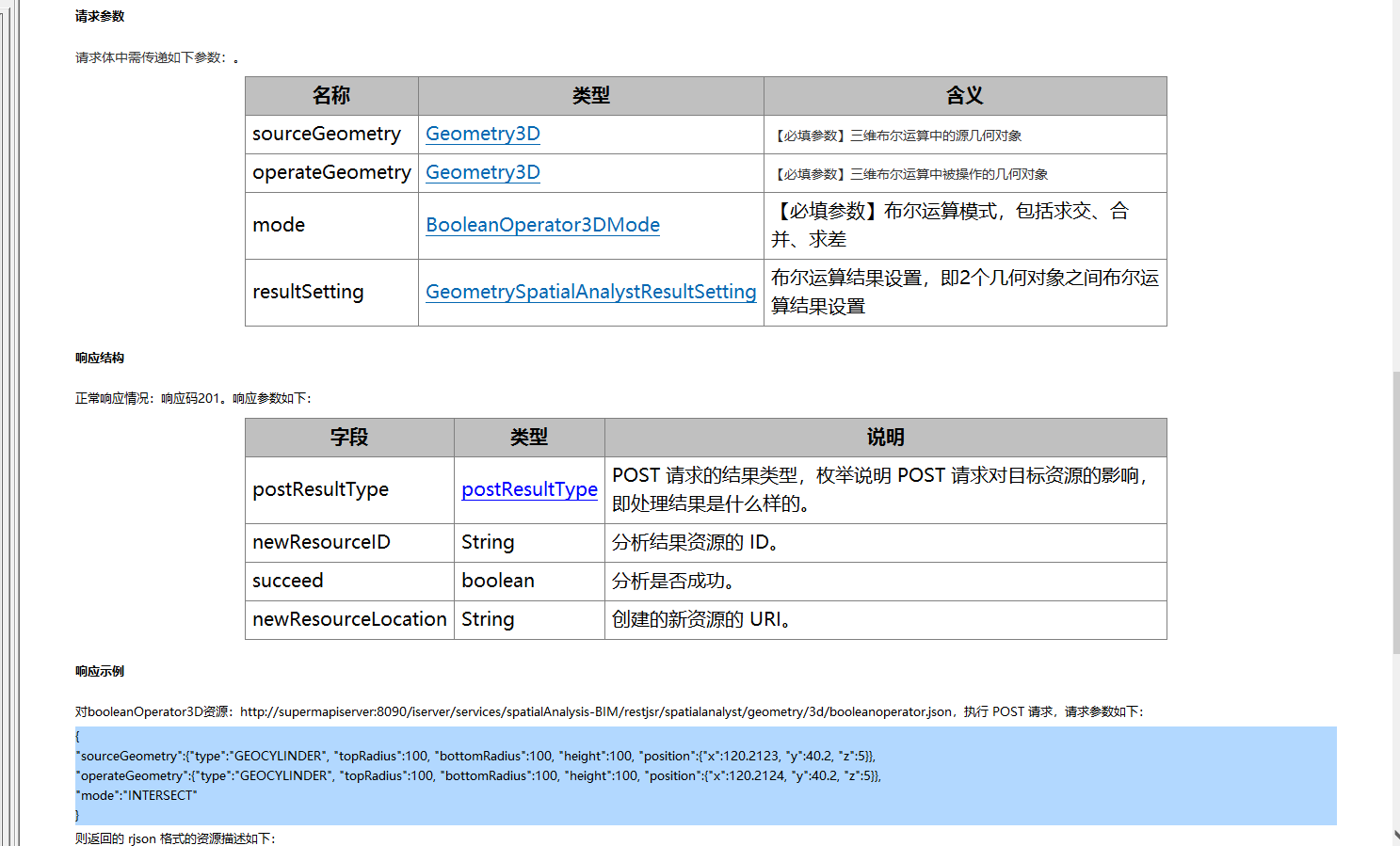The width and height of the screenshot is (1400, 846).
Task: Click the booleanoperator.json URL text
Action: point(596,711)
